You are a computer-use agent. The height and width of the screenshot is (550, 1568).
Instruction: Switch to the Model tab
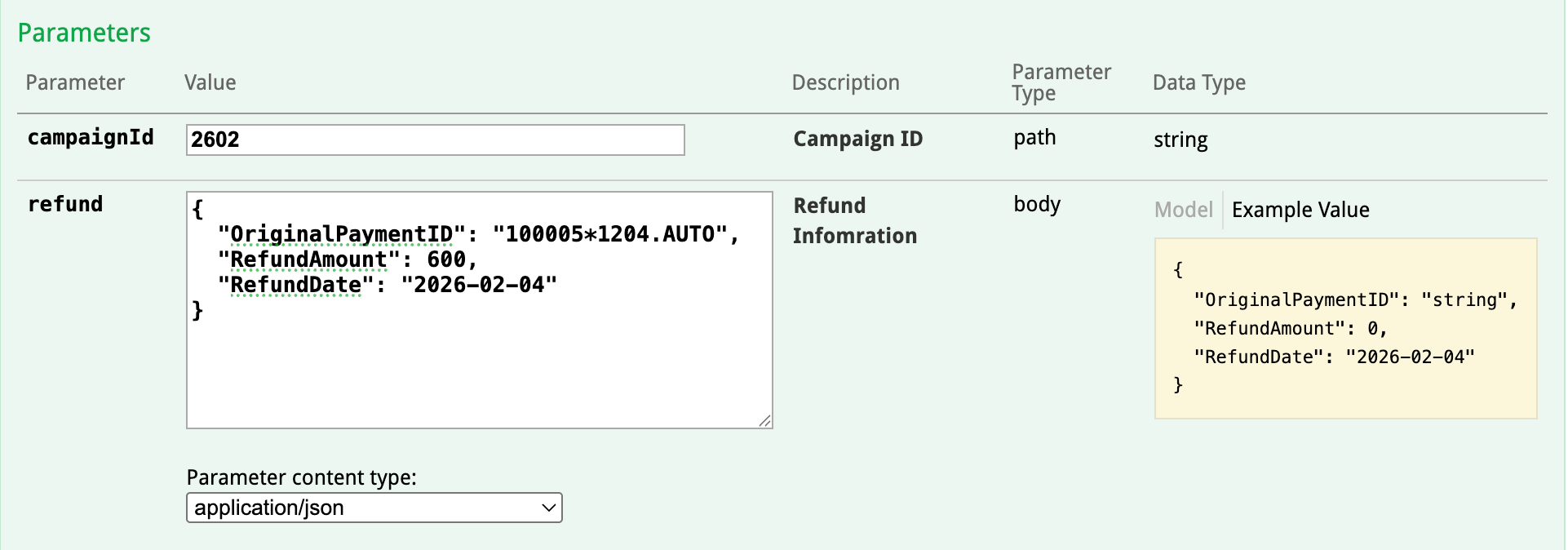pos(1184,210)
